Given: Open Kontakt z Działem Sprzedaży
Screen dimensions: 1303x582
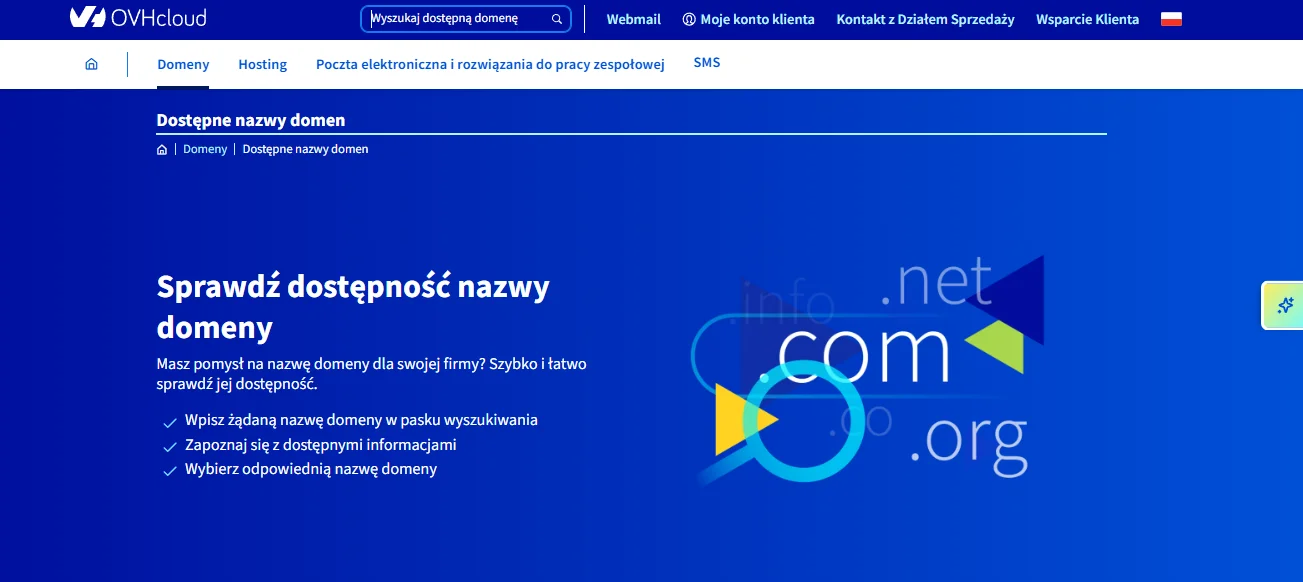Looking at the screenshot, I should coord(925,19).
